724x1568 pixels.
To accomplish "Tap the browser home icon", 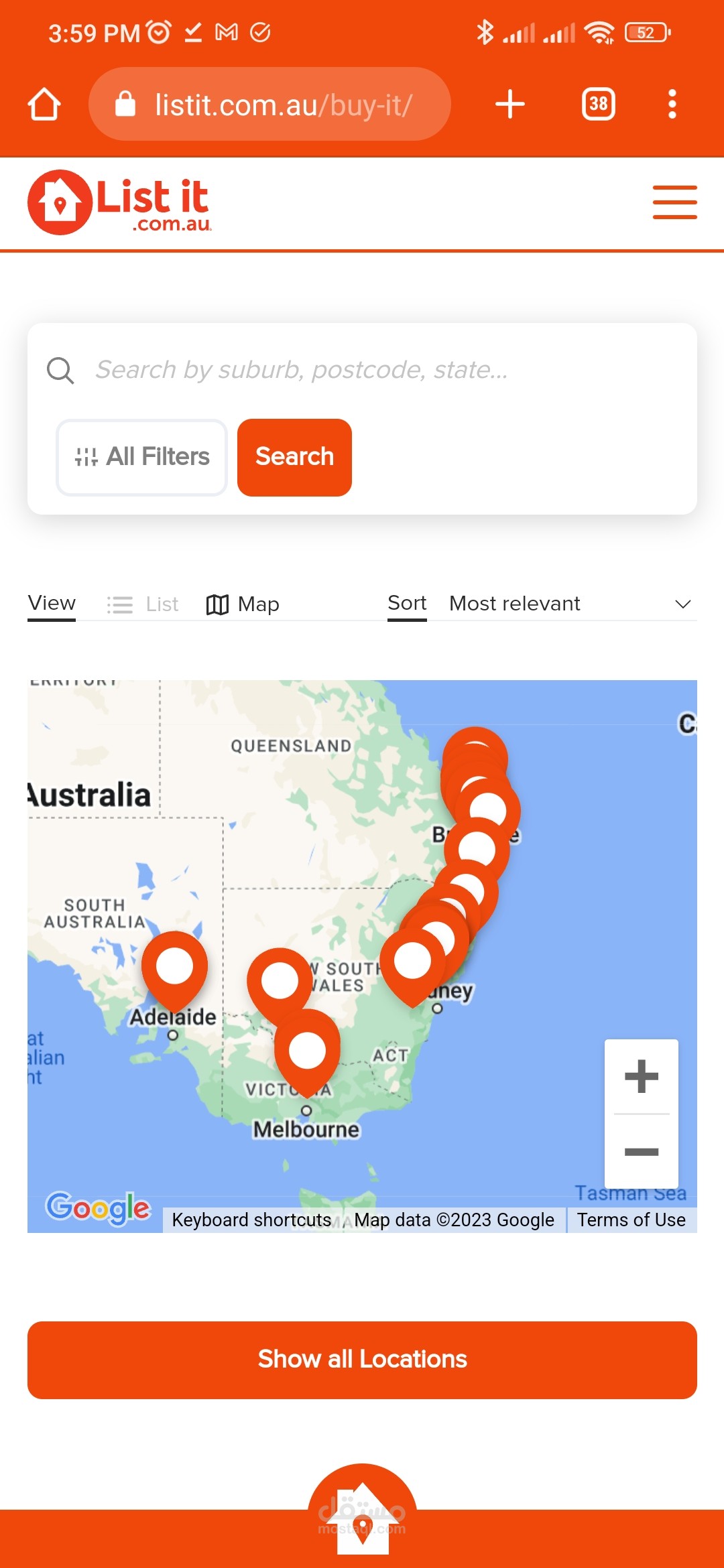I will point(44,104).
